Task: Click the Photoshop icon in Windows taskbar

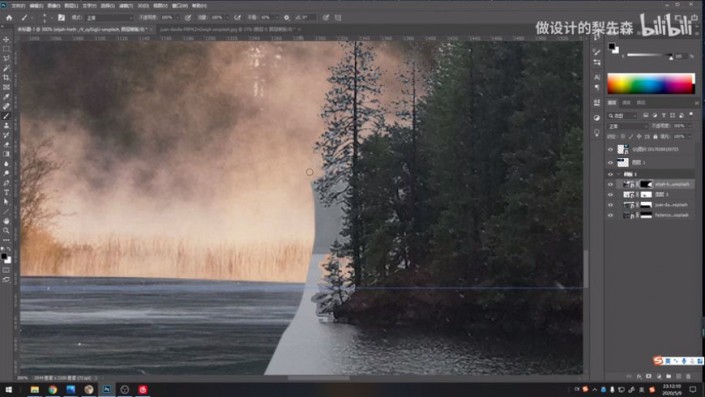Action: (x=107, y=389)
